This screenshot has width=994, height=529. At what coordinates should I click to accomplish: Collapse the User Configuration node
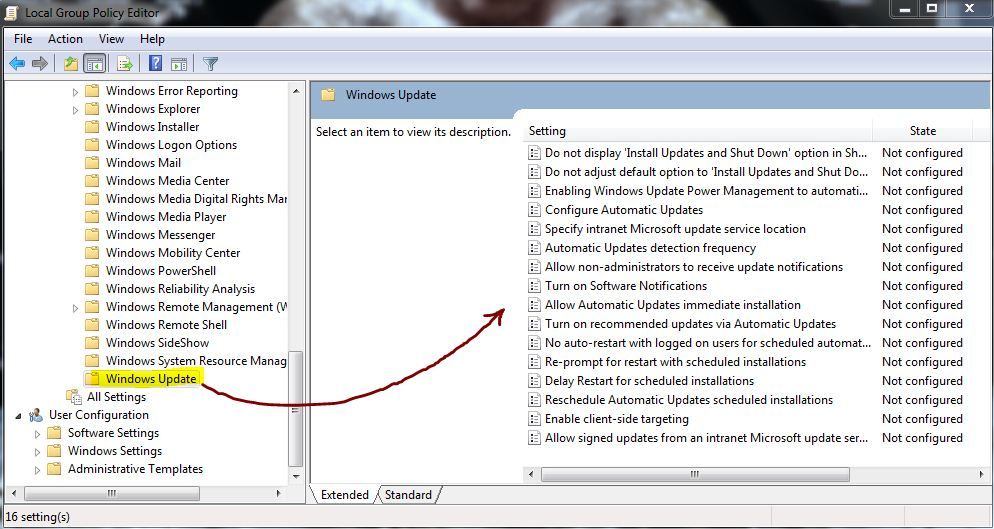(x=18, y=416)
